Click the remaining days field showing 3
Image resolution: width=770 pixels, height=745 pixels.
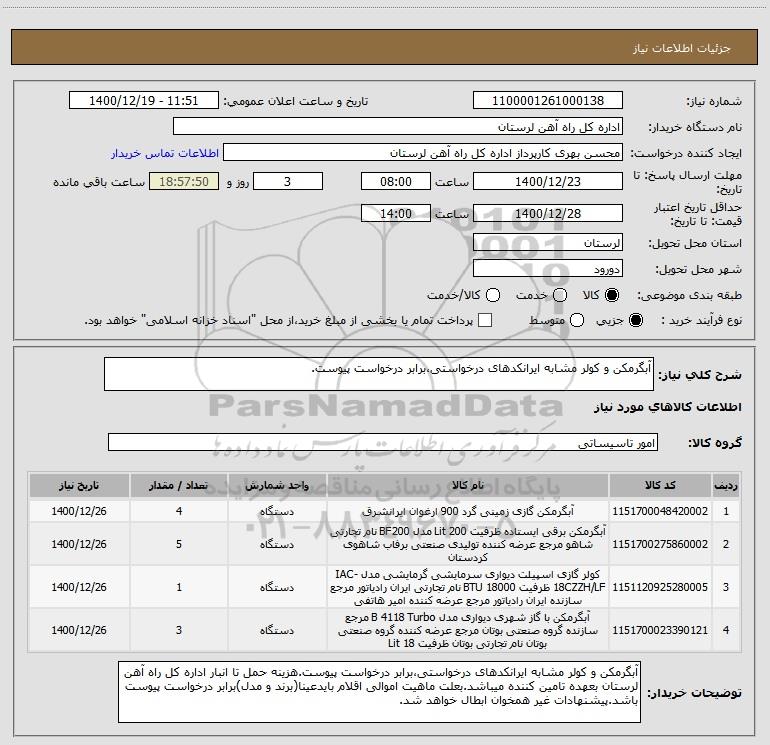coord(288,181)
